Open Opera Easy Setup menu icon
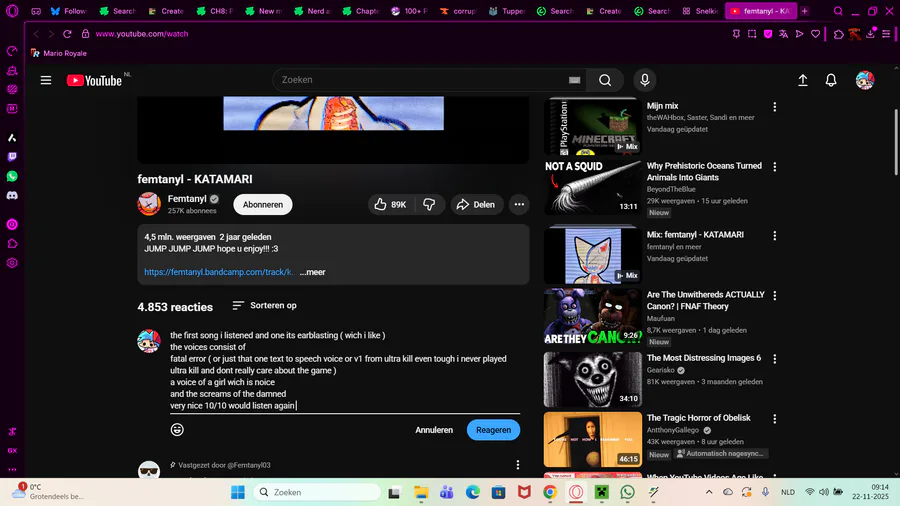900x506 pixels. [886, 34]
